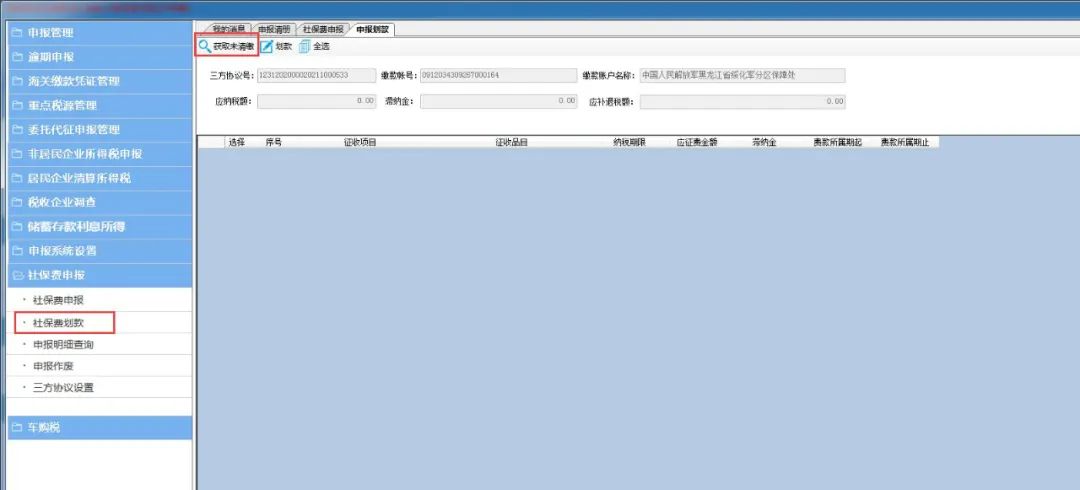
Task: Open the 三方协议设置 sidebar sub-item
Action: 63,387
